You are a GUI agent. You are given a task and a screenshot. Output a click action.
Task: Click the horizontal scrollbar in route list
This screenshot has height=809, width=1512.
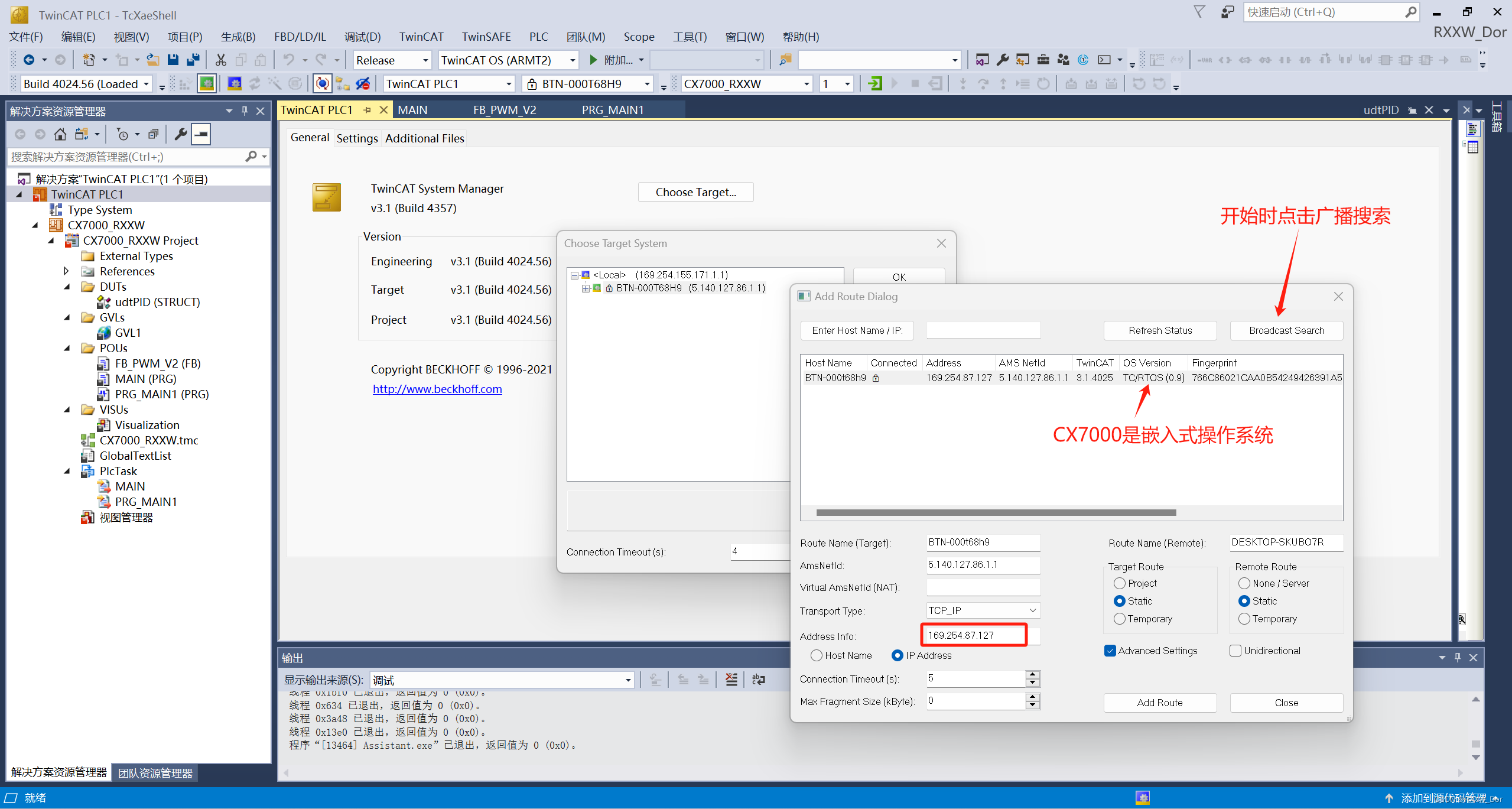[996, 512]
